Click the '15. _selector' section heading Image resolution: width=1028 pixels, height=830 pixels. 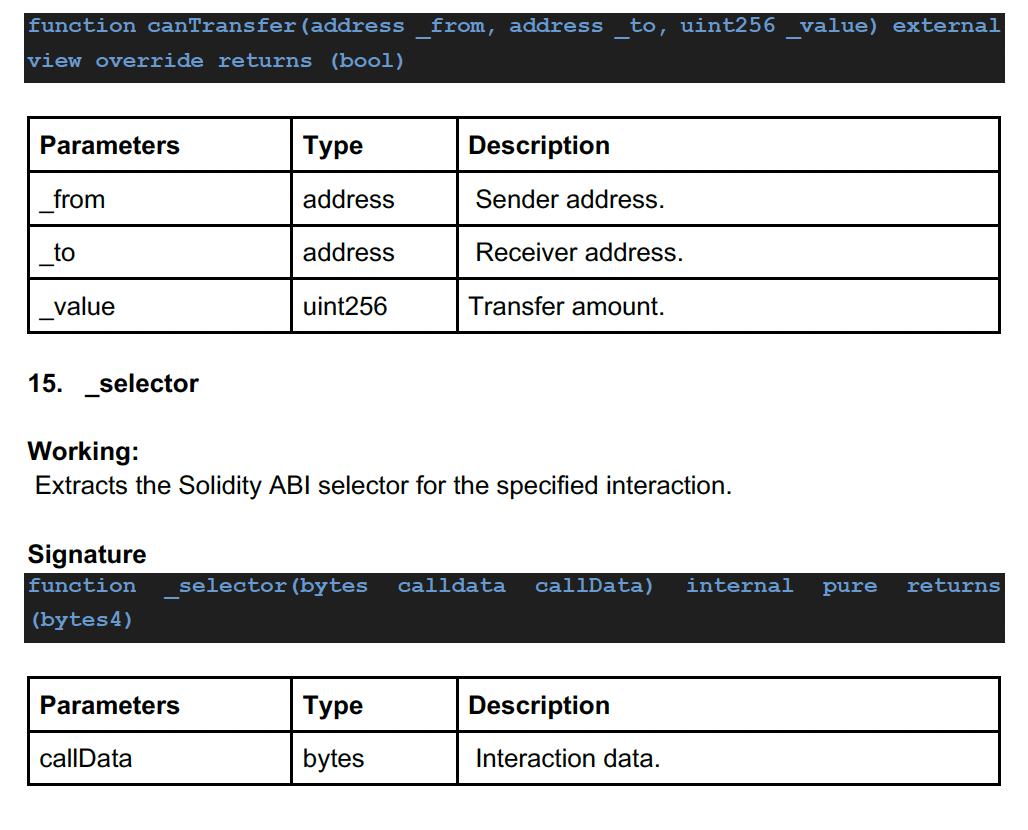(x=113, y=384)
